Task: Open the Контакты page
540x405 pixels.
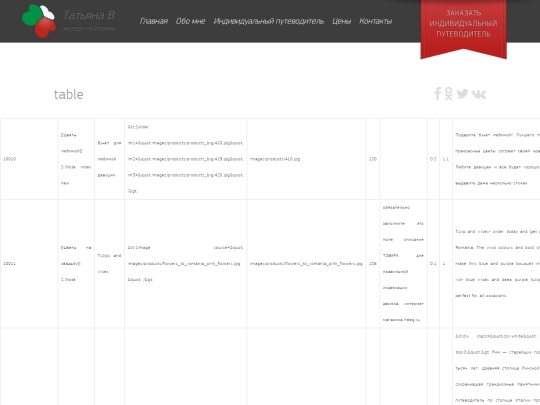Action: click(x=375, y=21)
